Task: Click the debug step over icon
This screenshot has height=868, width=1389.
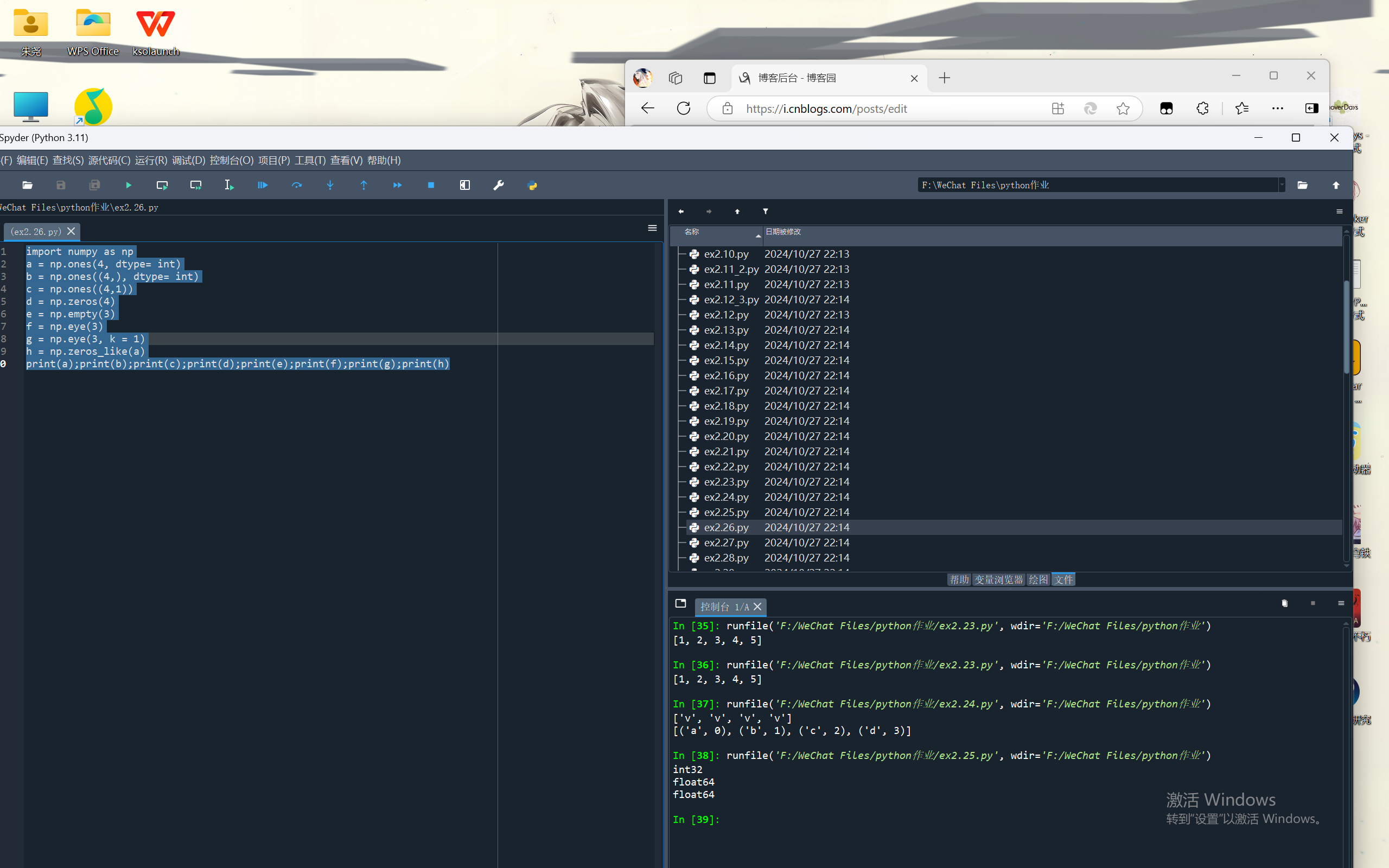Action: (297, 185)
